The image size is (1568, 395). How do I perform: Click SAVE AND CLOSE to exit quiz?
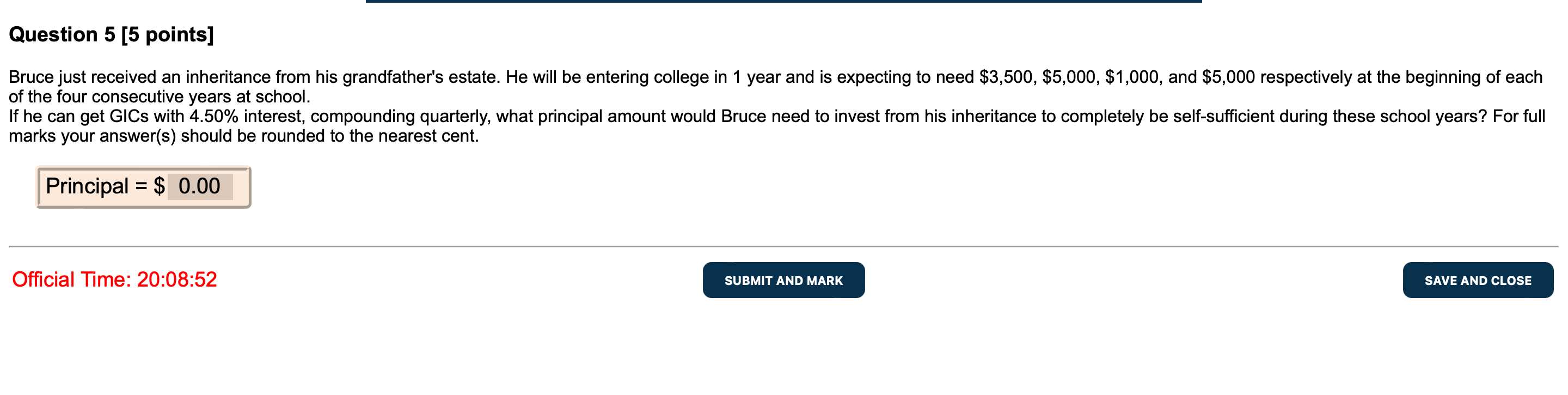pyautogui.click(x=1478, y=281)
